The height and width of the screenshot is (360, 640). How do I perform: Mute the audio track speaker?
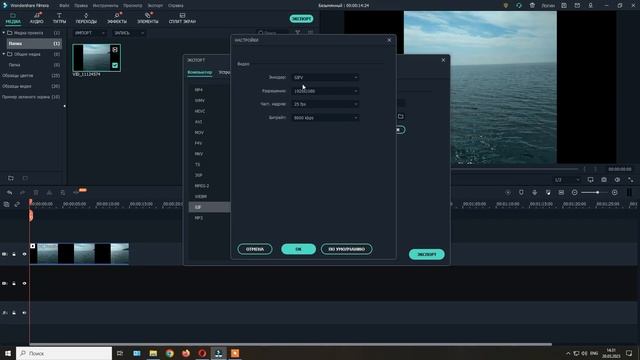coord(24,313)
